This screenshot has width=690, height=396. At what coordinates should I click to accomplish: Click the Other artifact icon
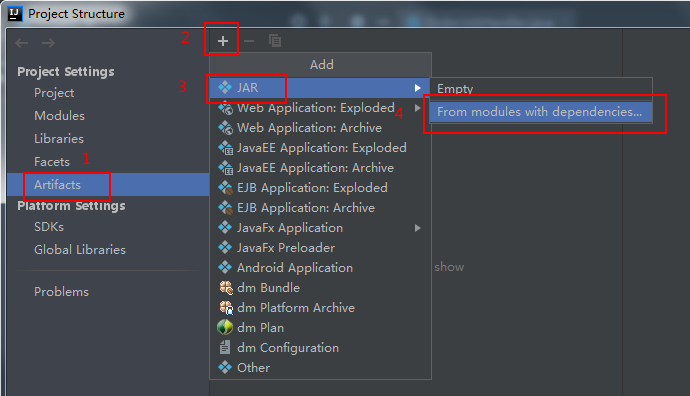coord(225,367)
